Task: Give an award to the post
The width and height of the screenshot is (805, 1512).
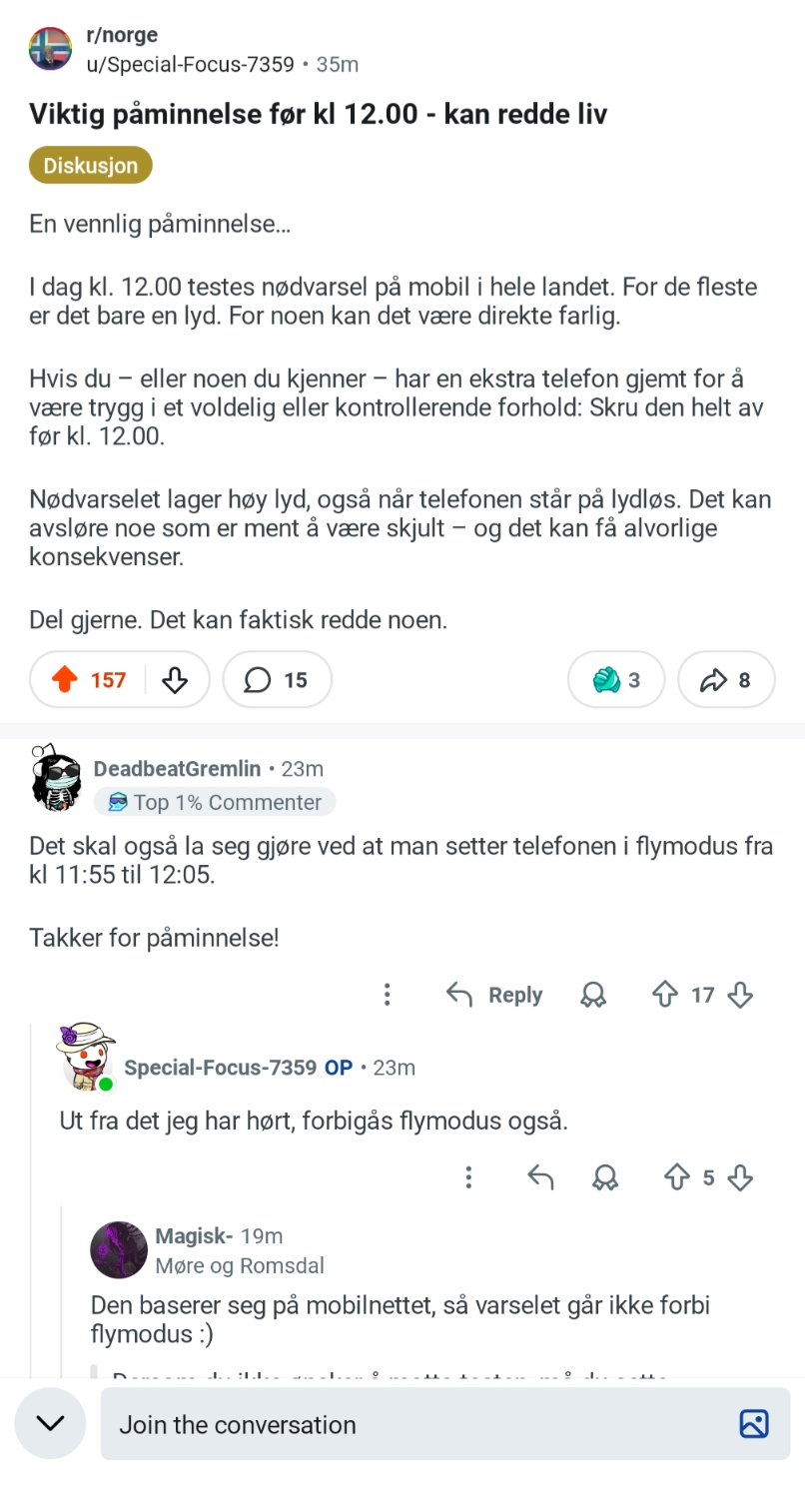Action: (616, 680)
